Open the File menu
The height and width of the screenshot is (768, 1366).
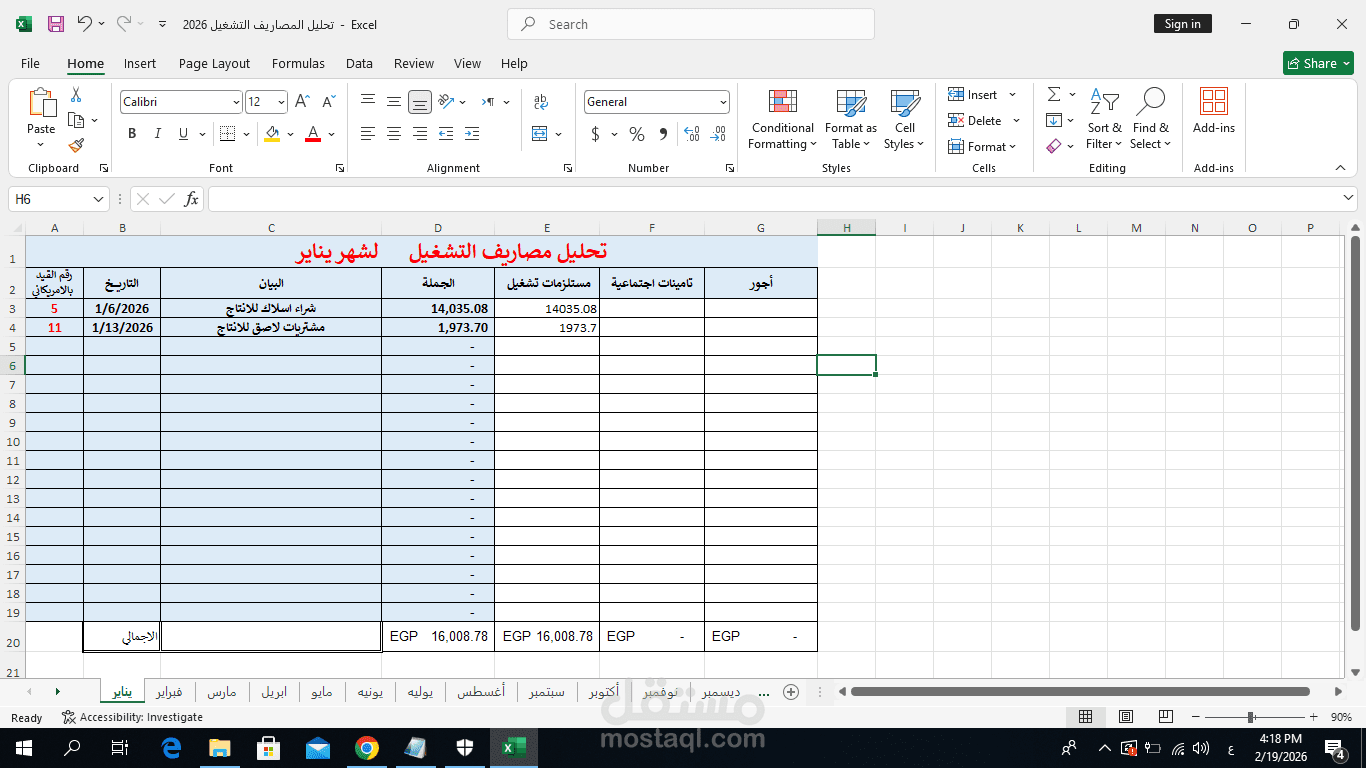30,63
